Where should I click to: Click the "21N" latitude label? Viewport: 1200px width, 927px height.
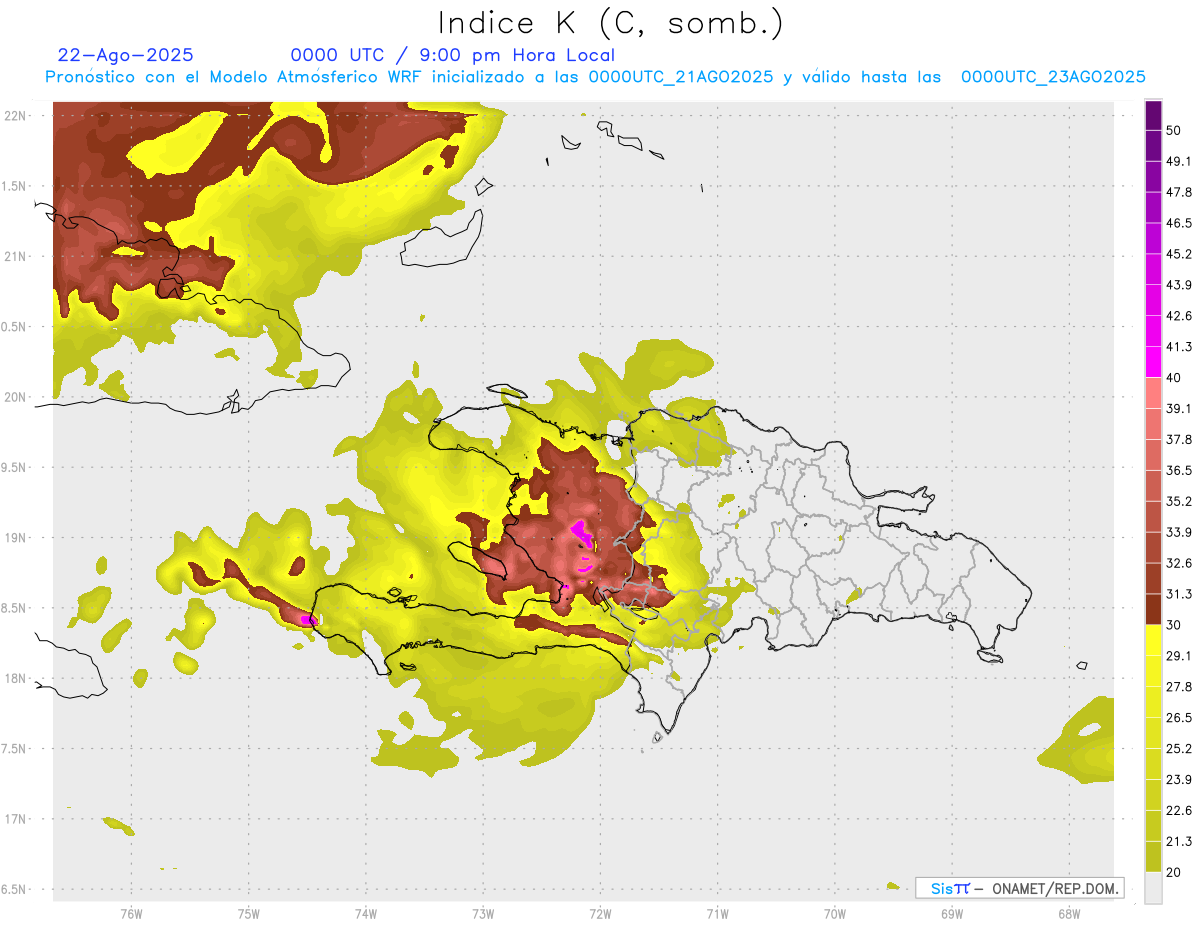[x=16, y=256]
